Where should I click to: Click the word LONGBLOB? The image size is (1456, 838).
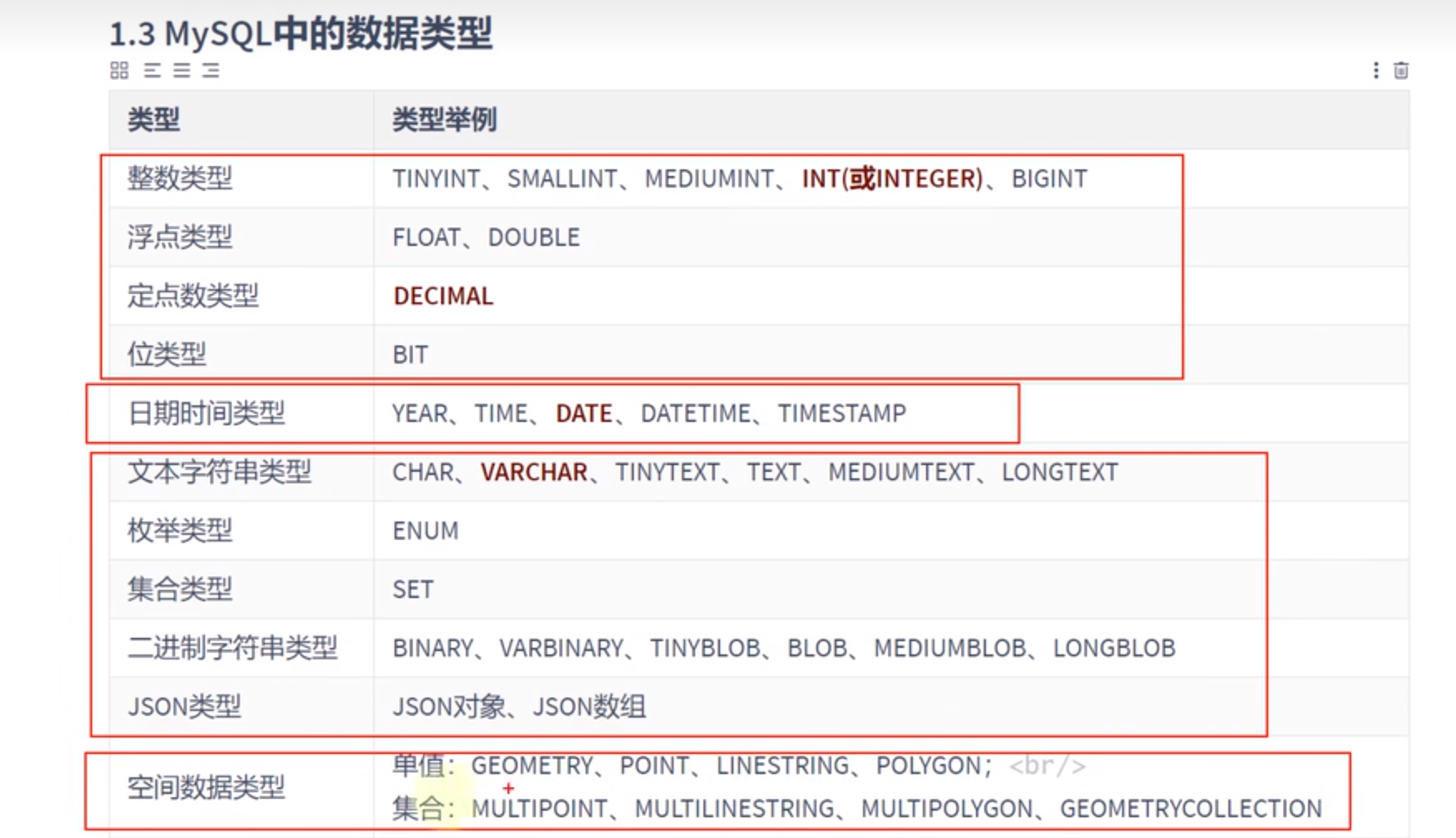pyautogui.click(x=1115, y=648)
